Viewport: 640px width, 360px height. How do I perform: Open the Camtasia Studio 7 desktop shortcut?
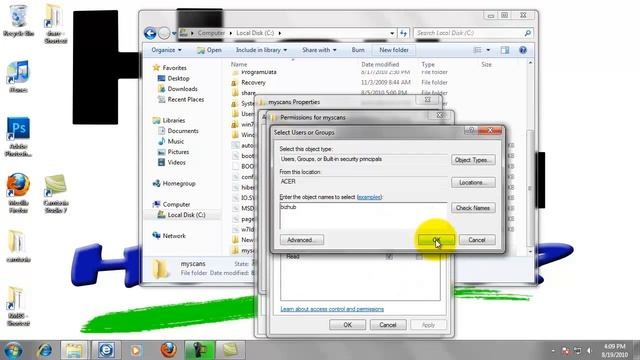pos(56,193)
